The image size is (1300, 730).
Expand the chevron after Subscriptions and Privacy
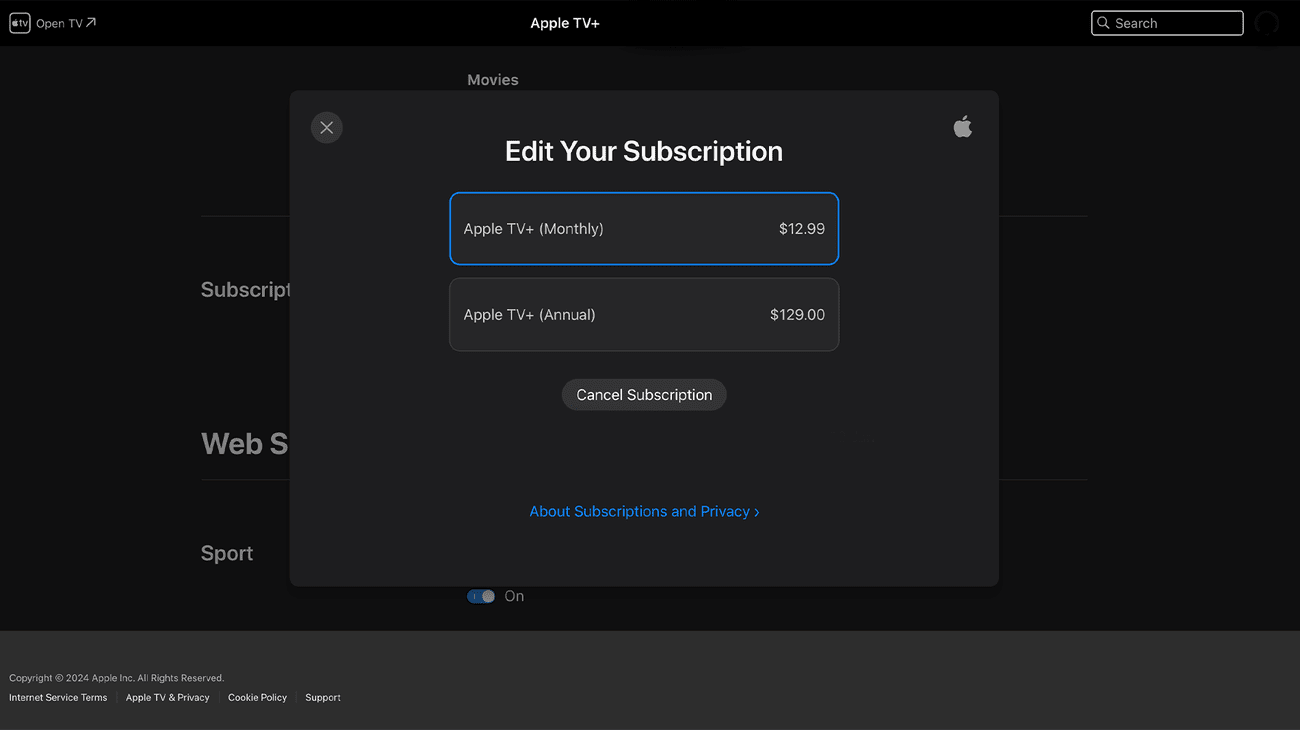click(755, 511)
